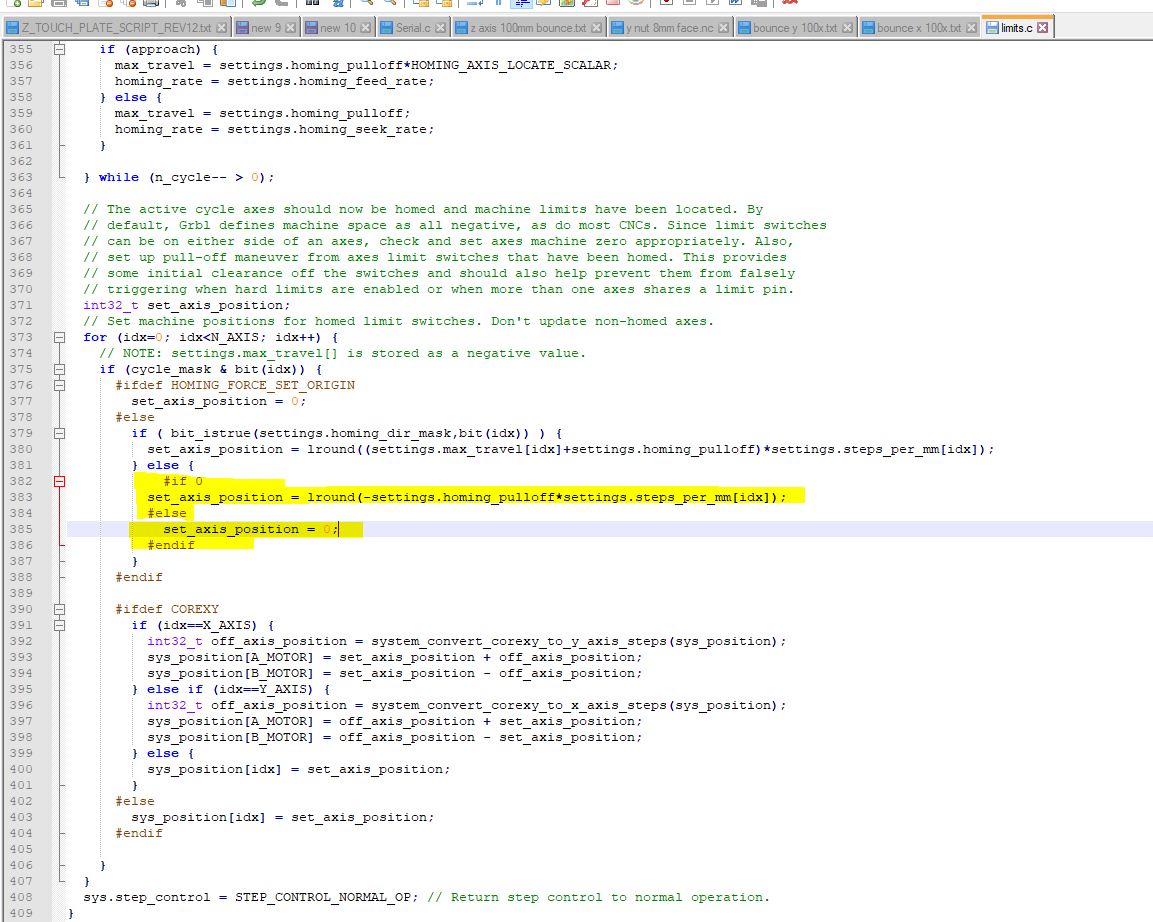This screenshot has height=922, width=1153.
Task: Toggle show all characters
Action: [500, 6]
